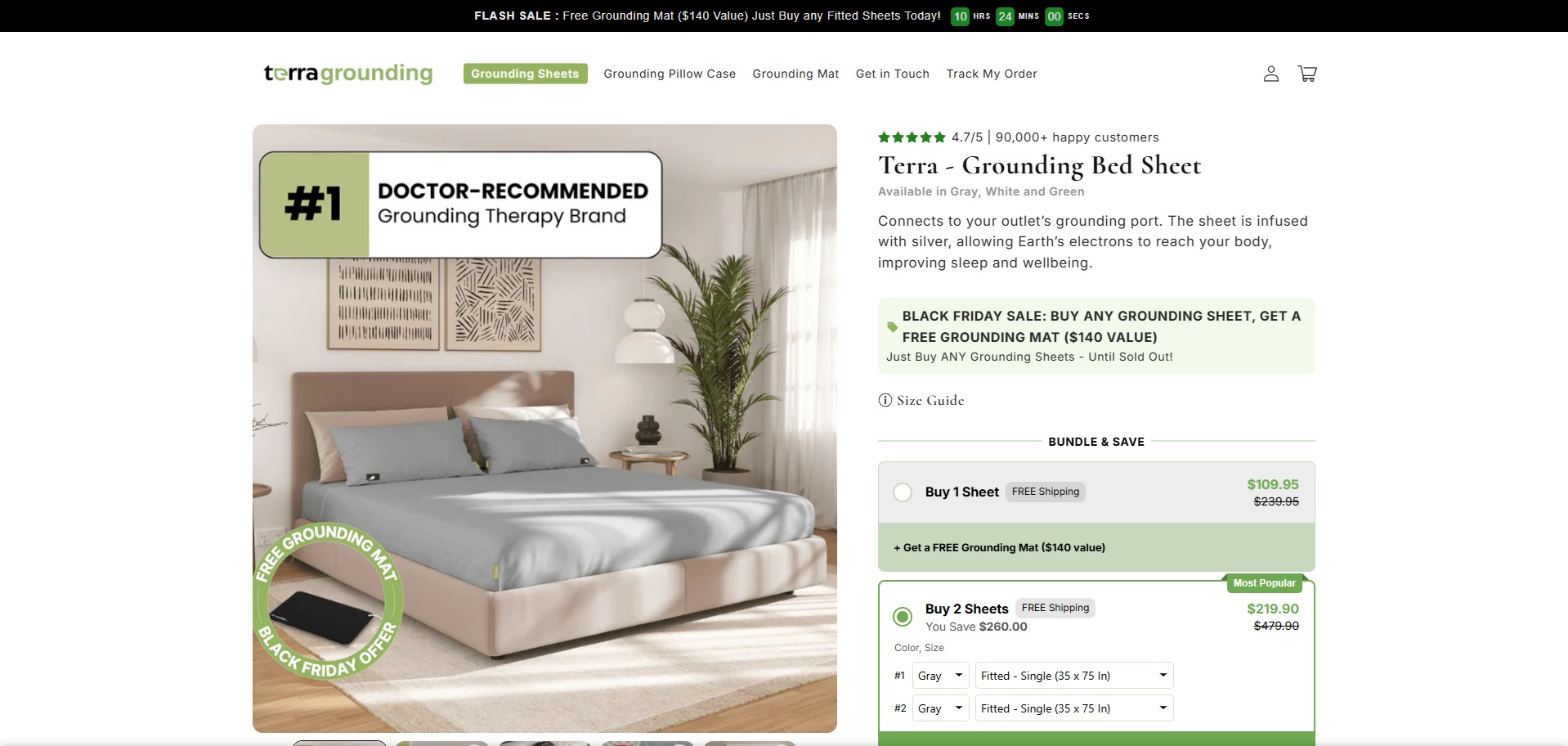Open the Grounding Sheets menu item
The height and width of the screenshot is (746, 1568).
[x=525, y=74]
